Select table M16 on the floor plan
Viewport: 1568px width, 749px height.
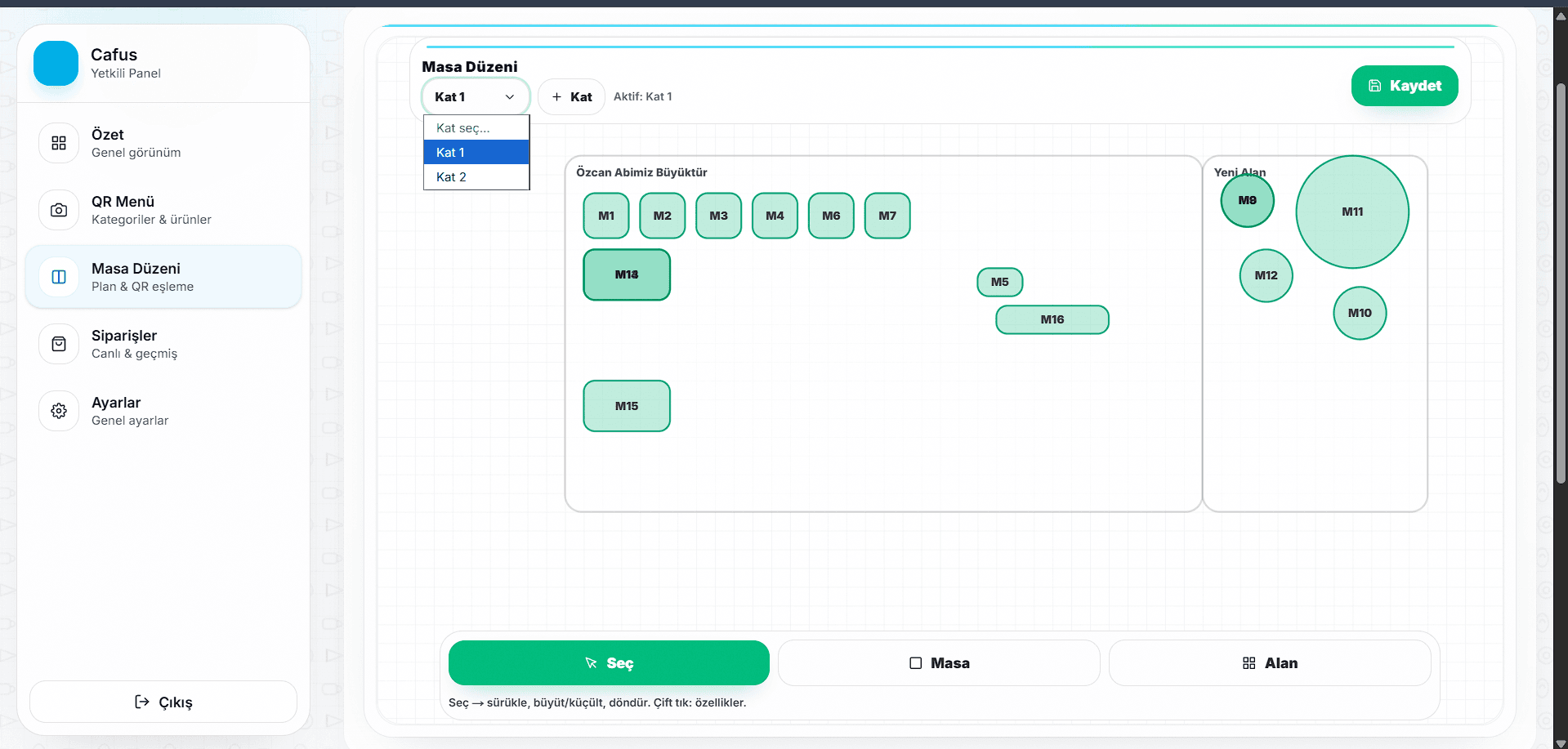coord(1052,319)
